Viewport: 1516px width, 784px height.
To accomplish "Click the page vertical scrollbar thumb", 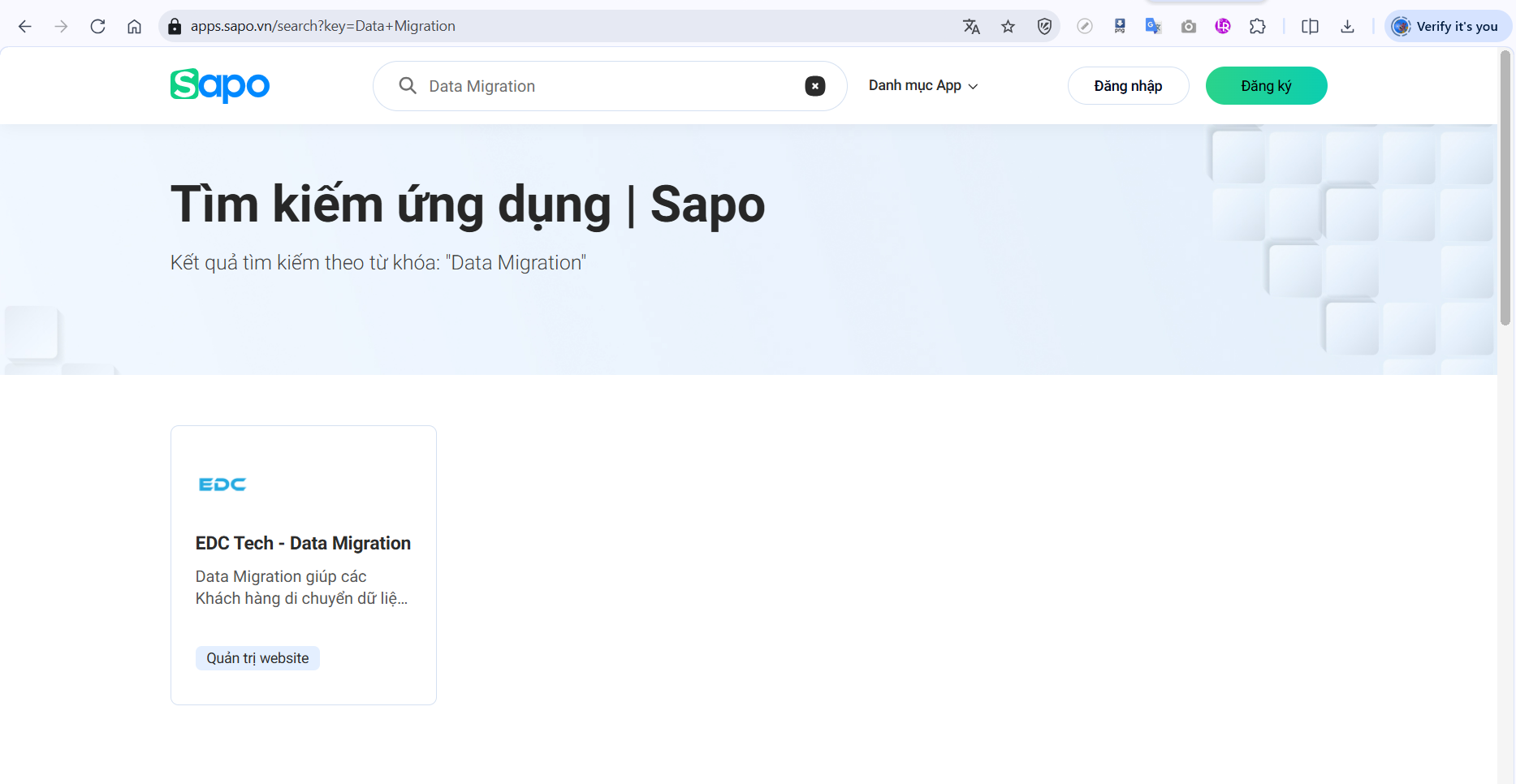I will 1505,187.
